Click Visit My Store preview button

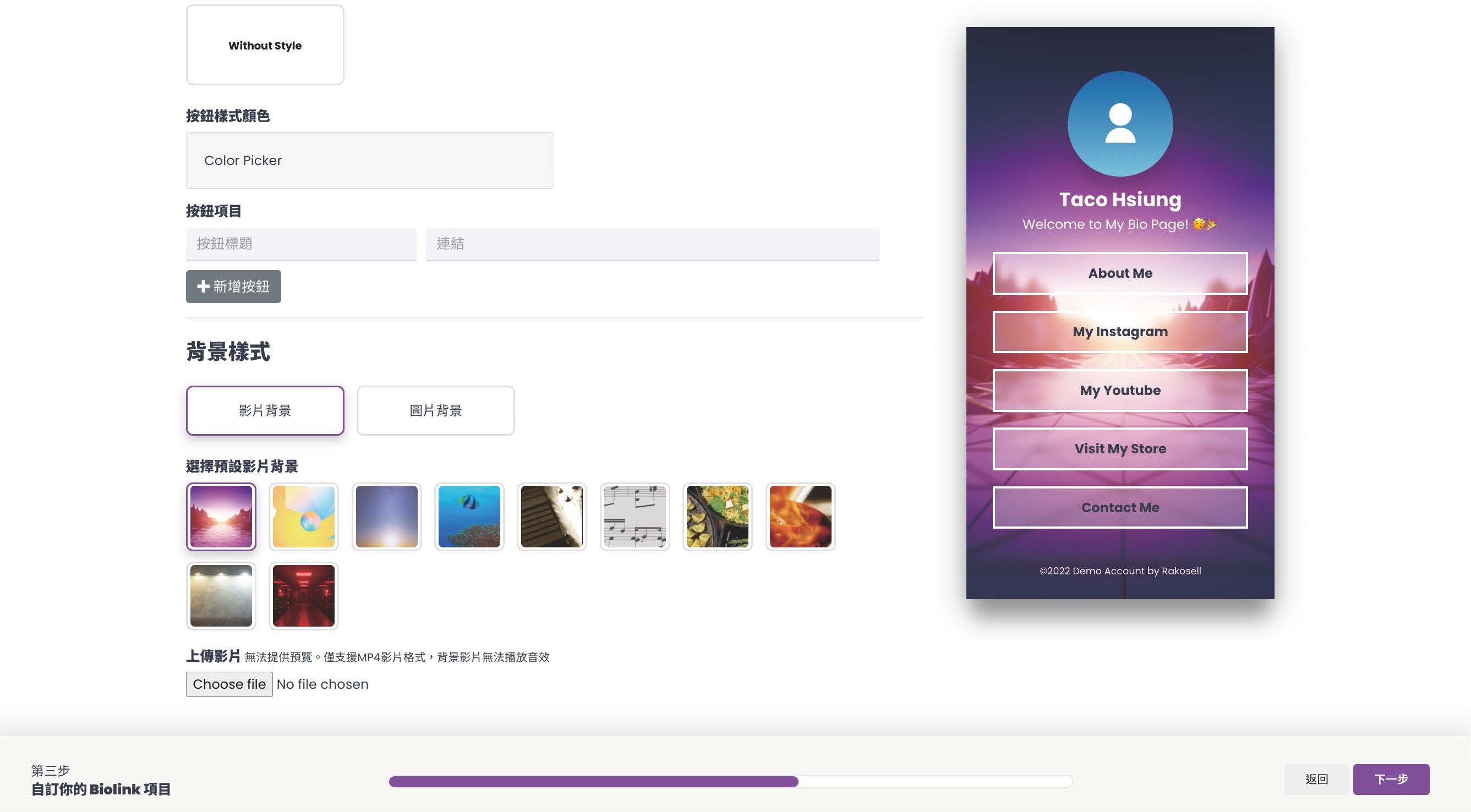coord(1120,449)
